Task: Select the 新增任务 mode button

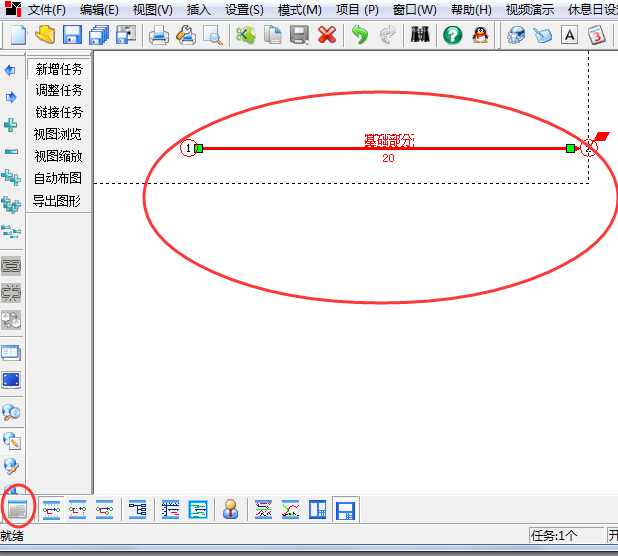Action: (59, 70)
